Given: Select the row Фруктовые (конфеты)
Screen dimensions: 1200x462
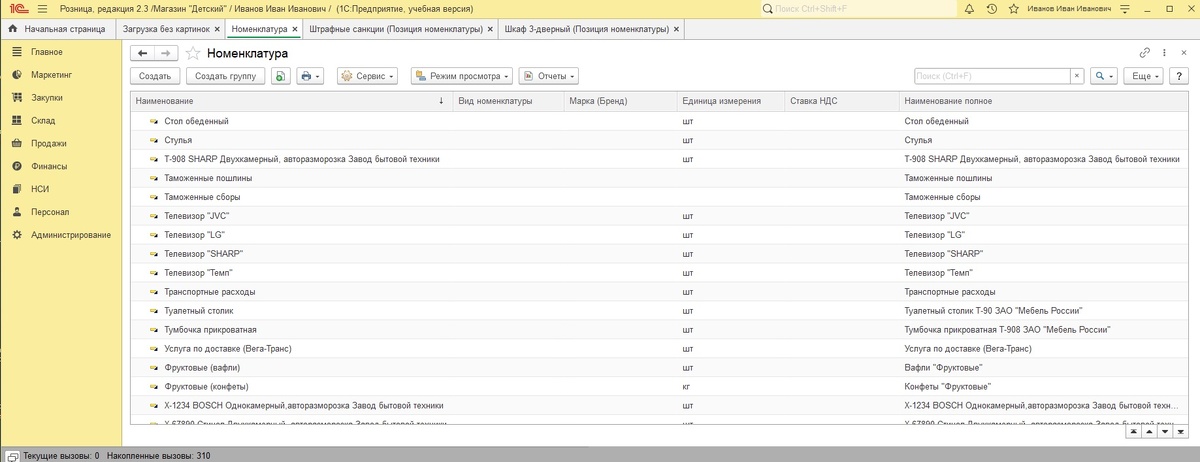Looking at the screenshot, I should click(659, 387).
